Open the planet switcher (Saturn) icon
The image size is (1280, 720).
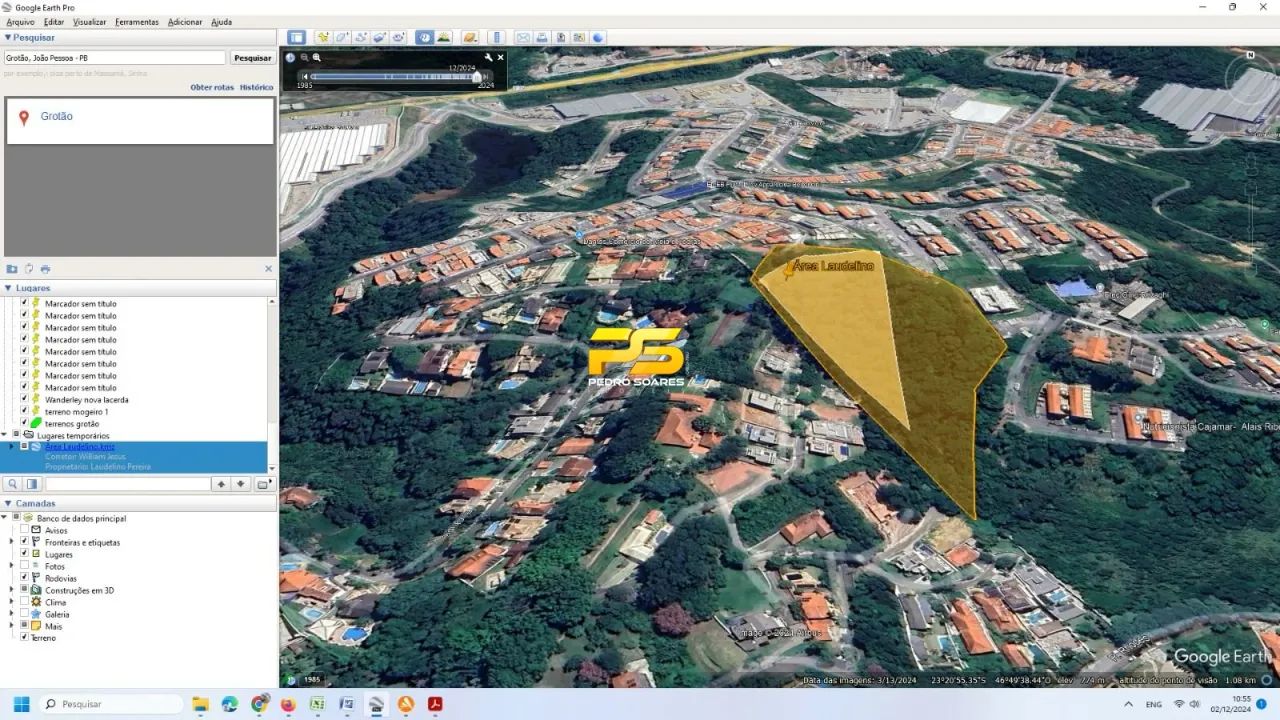click(x=470, y=37)
